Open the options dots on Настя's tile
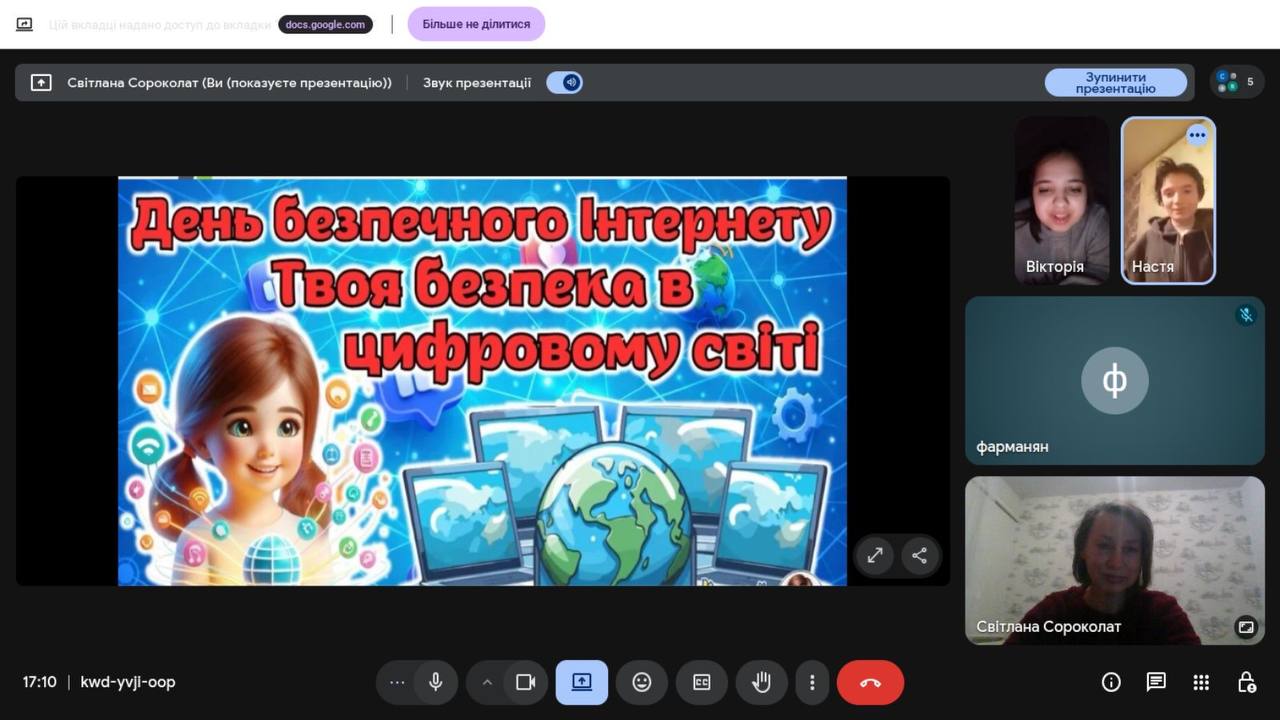 (1197, 135)
